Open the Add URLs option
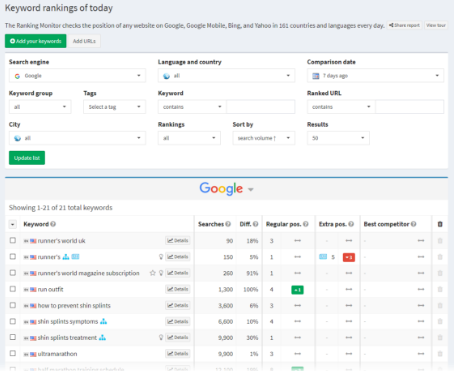This screenshot has height=371, width=454. tap(84, 41)
